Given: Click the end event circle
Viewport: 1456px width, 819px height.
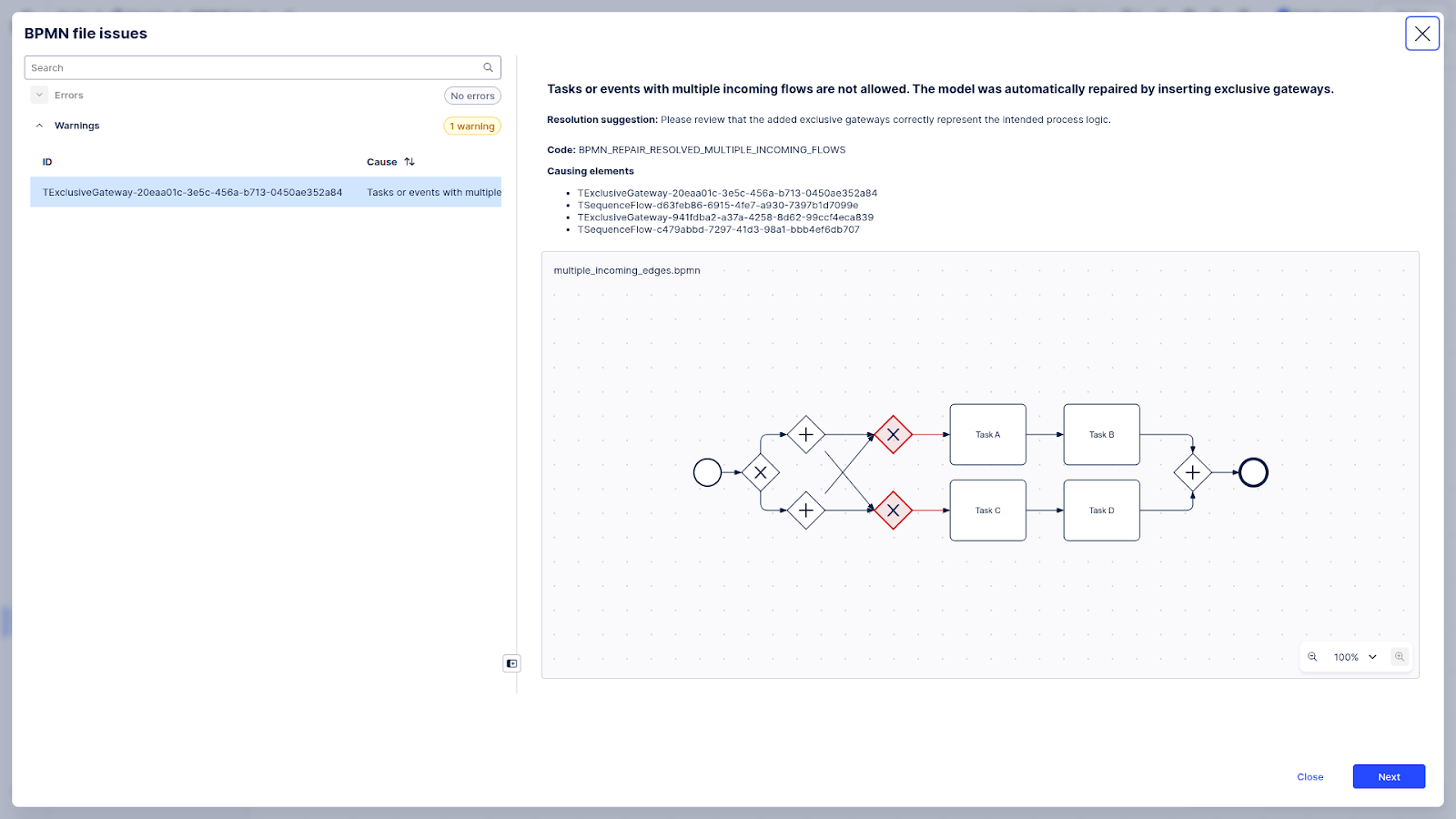Looking at the screenshot, I should (1253, 472).
